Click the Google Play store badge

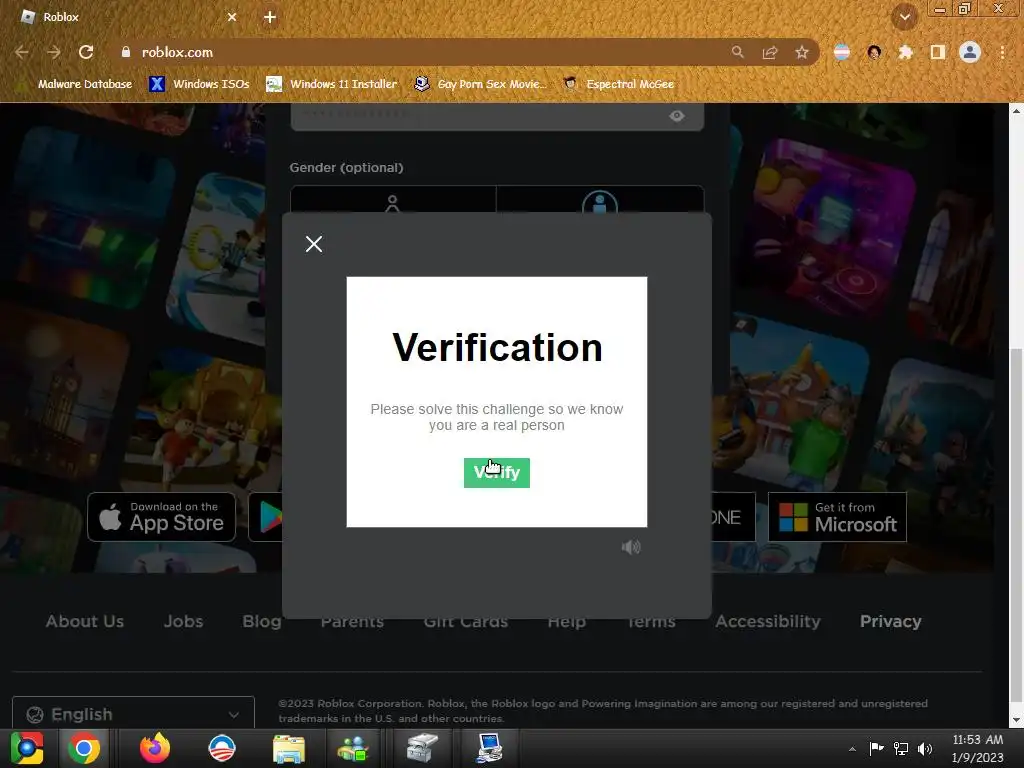(266, 517)
